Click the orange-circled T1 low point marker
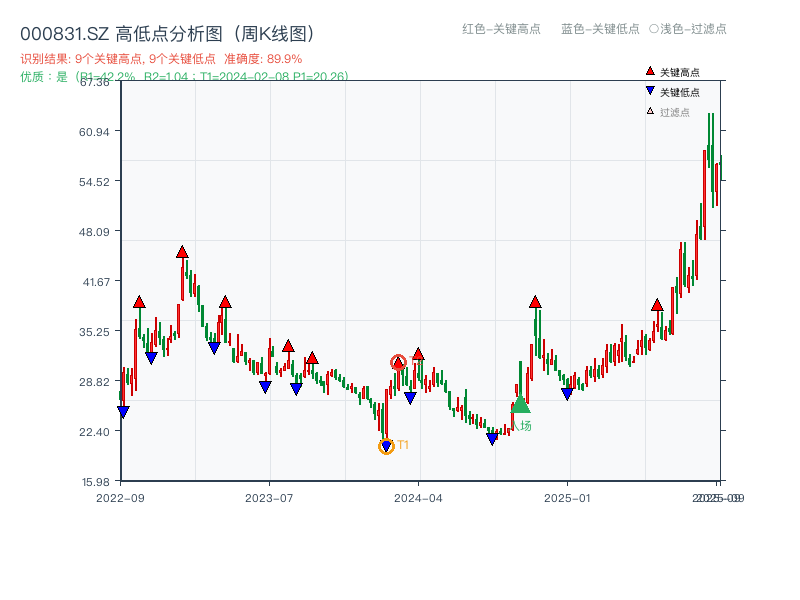The image size is (800, 600). [386, 444]
